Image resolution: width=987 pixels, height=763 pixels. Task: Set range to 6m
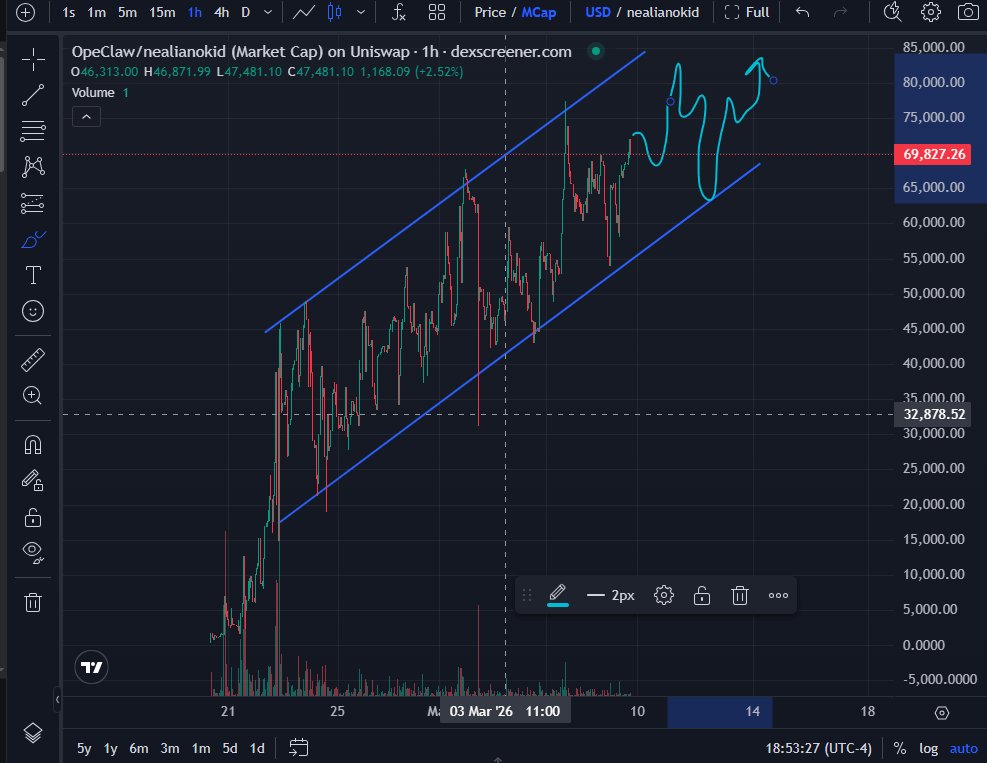tap(138, 748)
